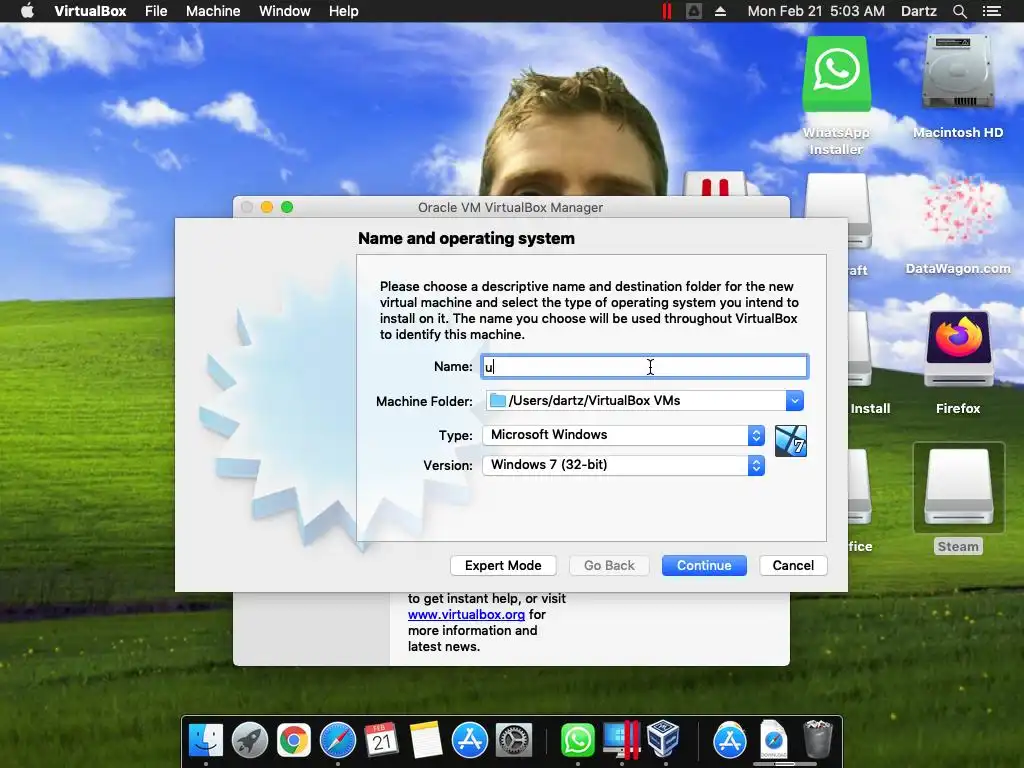This screenshot has height=768, width=1024.
Task: Open the Trash in the dock
Action: click(x=817, y=739)
